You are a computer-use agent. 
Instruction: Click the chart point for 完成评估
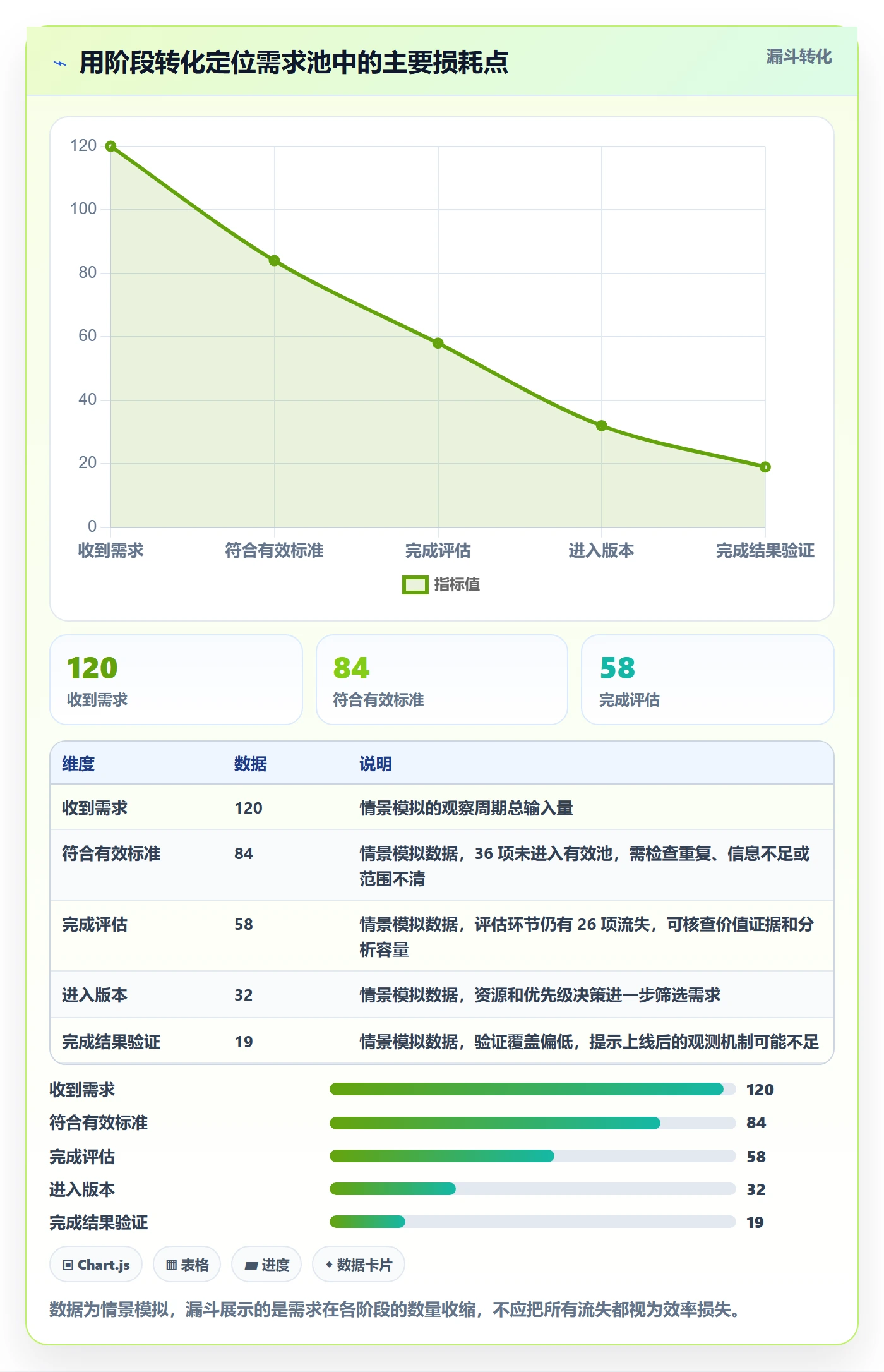438,344
